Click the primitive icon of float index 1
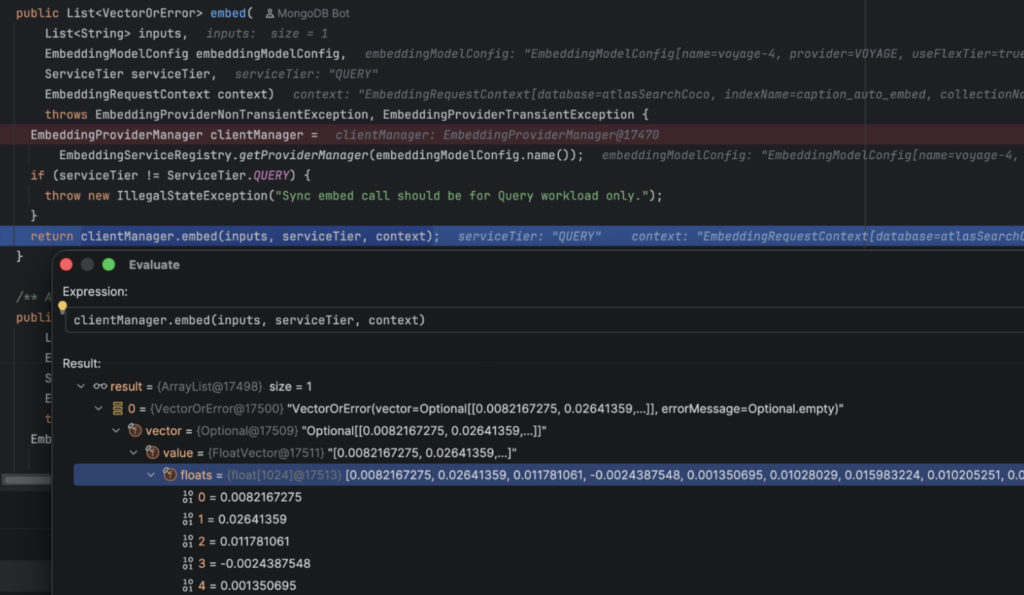 [x=187, y=519]
